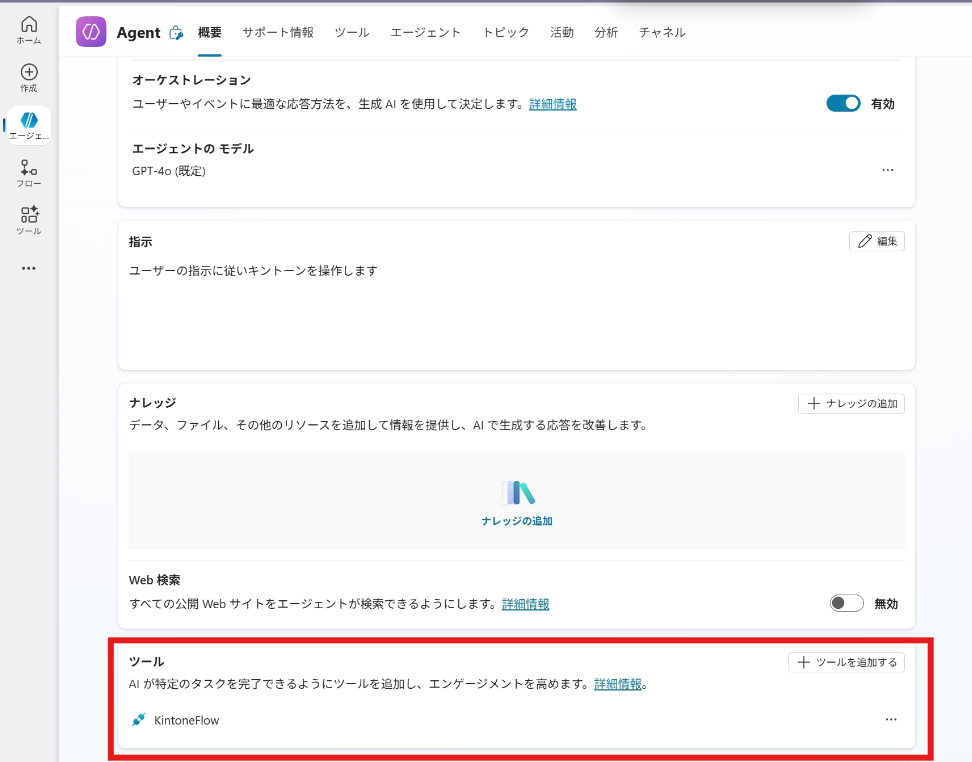Switch to the トピック tab
Screen dimensions: 972x762
[505, 32]
